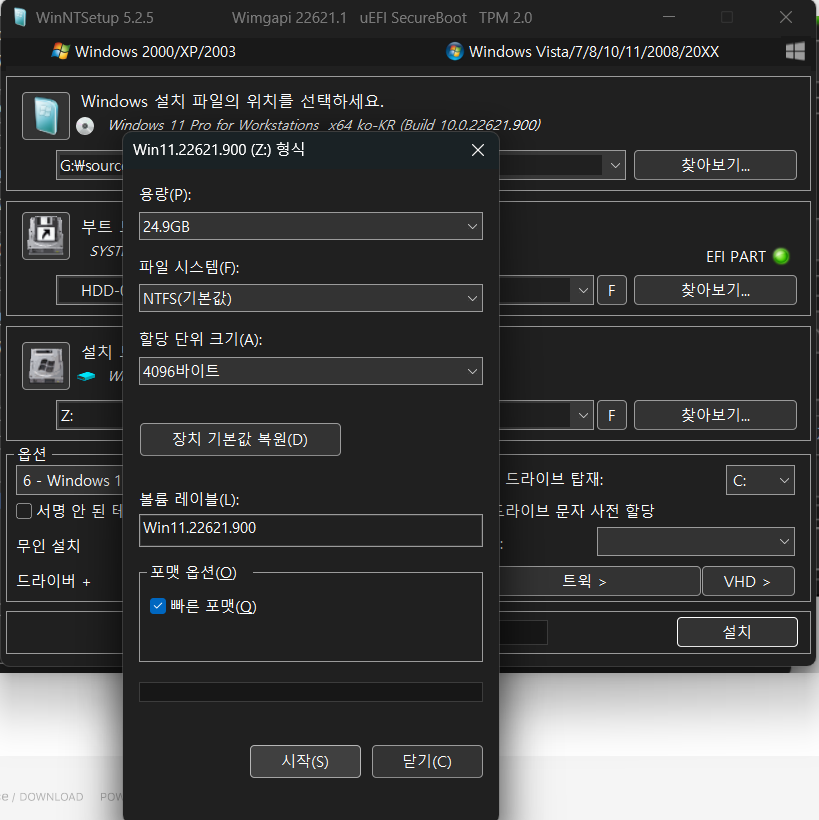
Task: Click the Unattended install (무인 설치) label
Action: (x=49, y=546)
